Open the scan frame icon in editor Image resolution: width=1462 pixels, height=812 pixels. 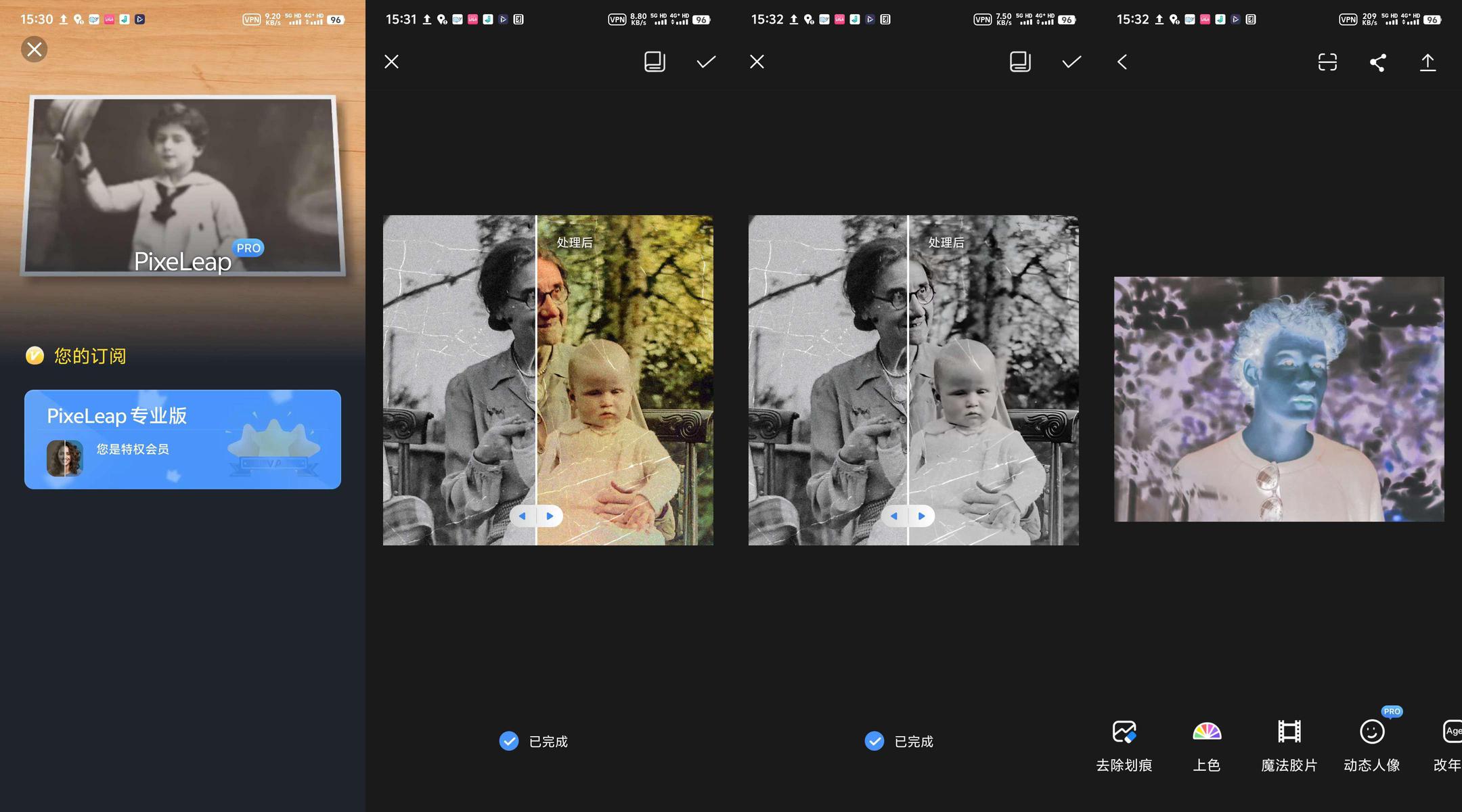(x=1327, y=62)
